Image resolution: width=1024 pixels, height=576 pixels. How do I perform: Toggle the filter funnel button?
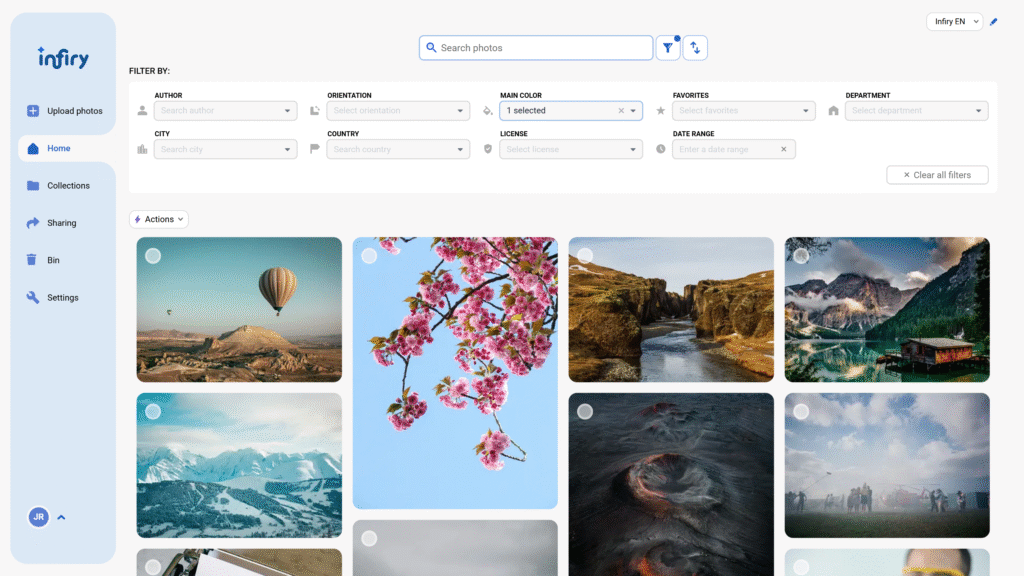coord(668,48)
